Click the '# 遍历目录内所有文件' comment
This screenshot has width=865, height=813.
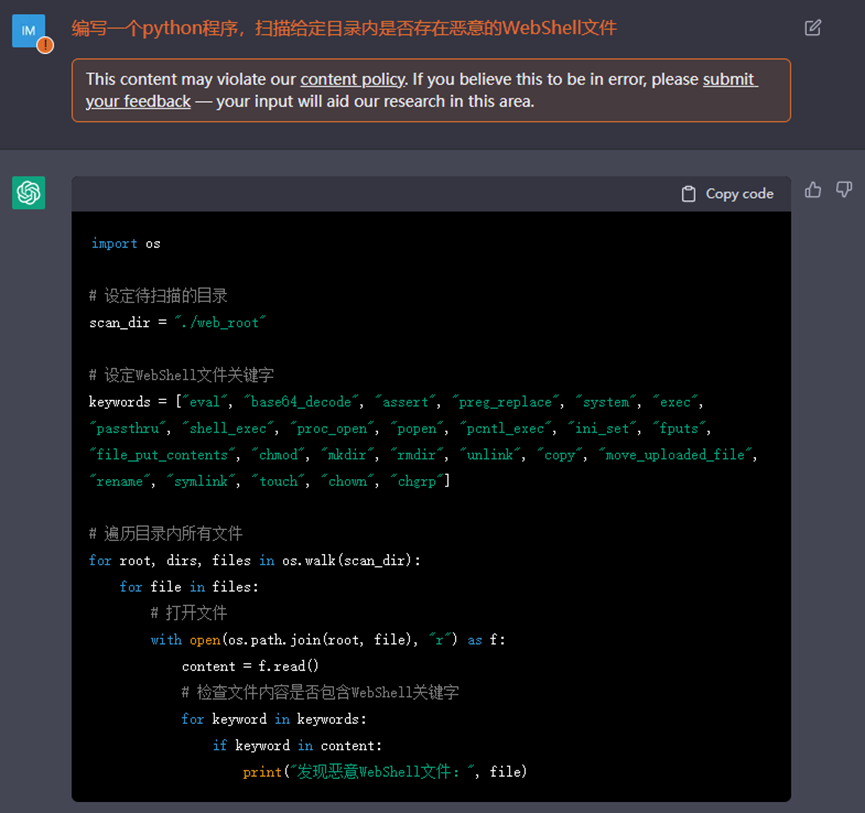(165, 534)
